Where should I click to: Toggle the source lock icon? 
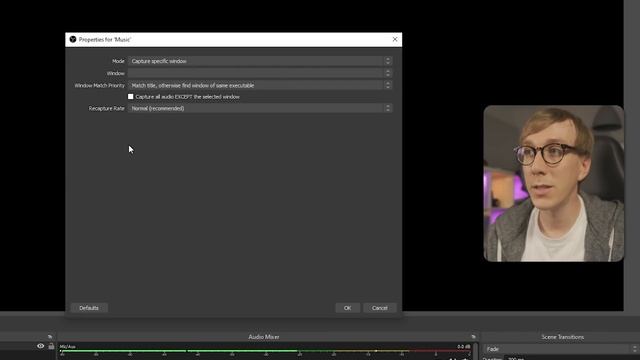coord(51,346)
